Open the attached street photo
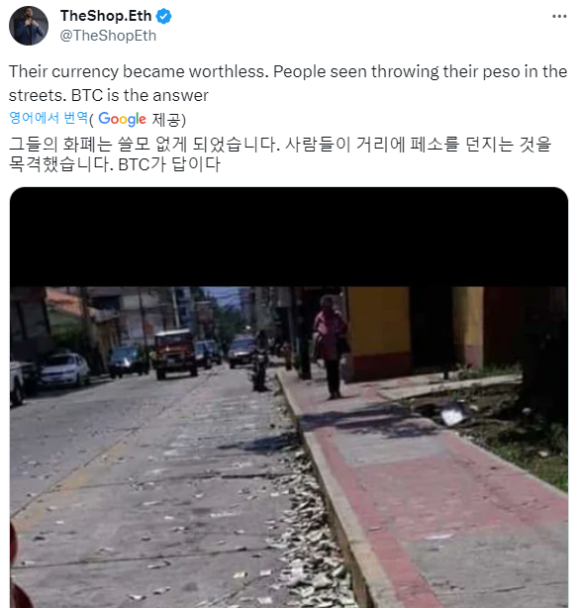The image size is (580, 608). (289, 447)
